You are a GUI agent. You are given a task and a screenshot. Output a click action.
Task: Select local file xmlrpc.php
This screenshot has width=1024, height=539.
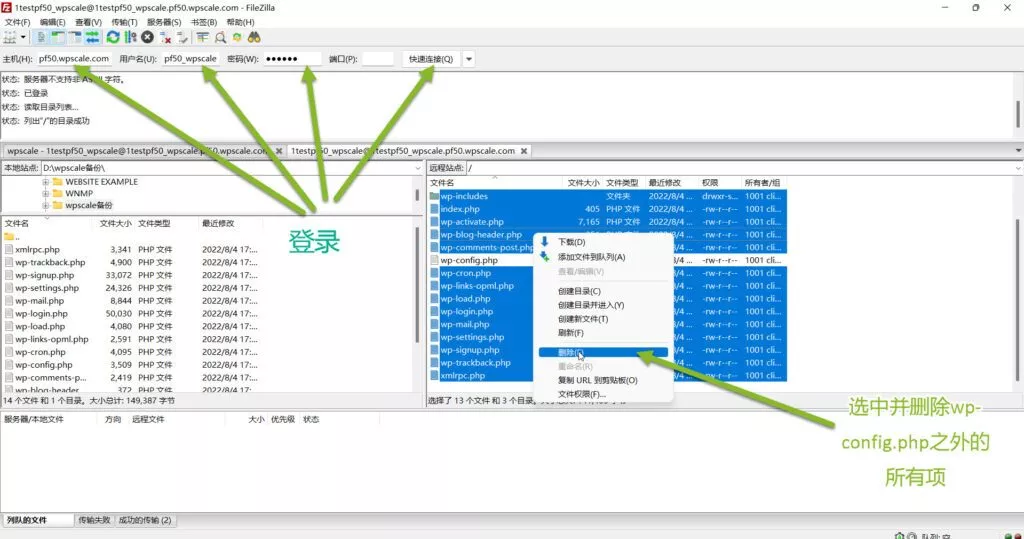(x=37, y=250)
